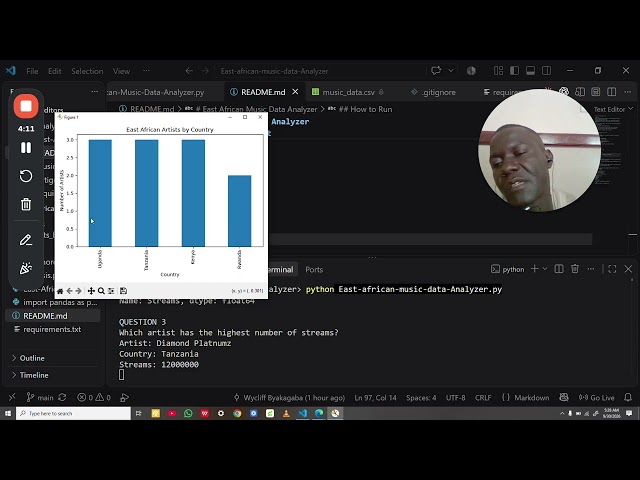Expand the Text Editor dropdown
Screen dimensions: 640x480
(613, 109)
